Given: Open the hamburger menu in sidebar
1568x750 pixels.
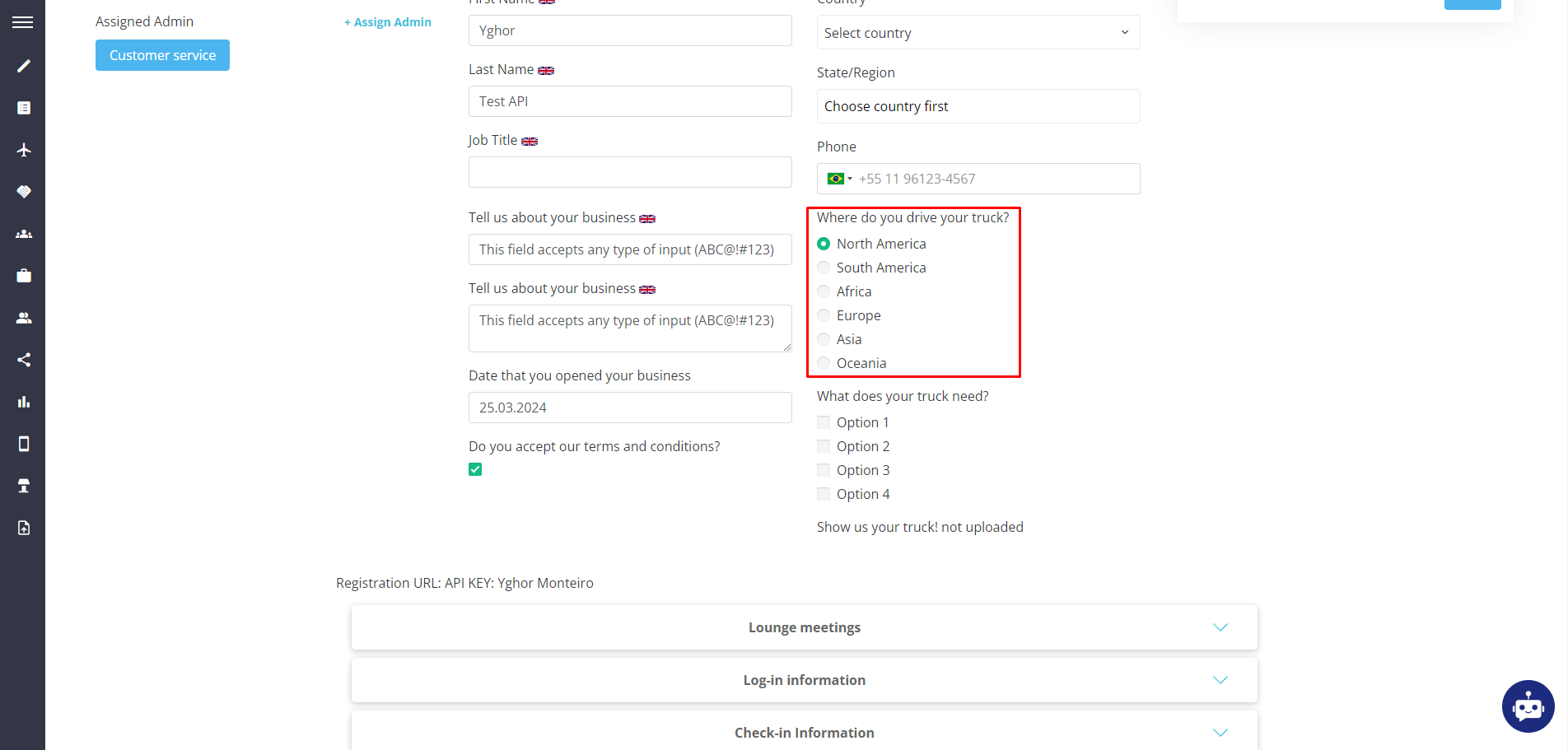Looking at the screenshot, I should coord(23,22).
